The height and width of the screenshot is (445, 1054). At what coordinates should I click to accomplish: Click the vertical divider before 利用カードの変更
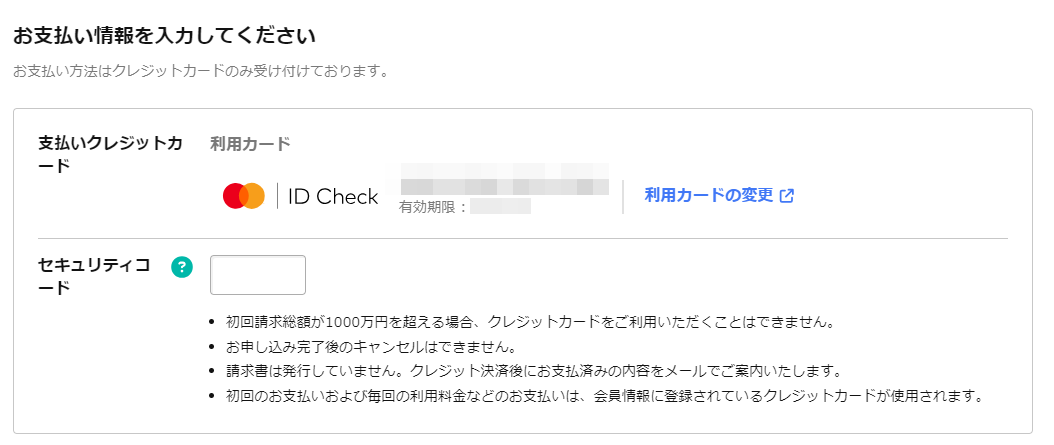[623, 197]
